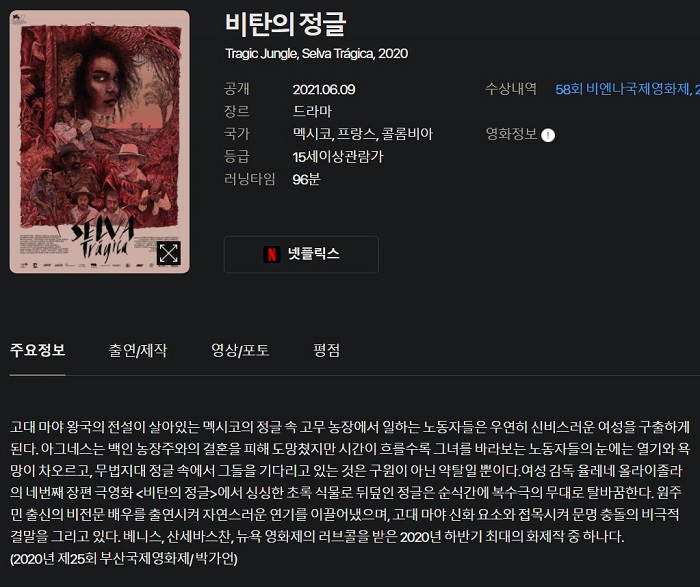The height and width of the screenshot is (587, 700).
Task: Expand the poster with the fullscreen arrows icon
Action: [x=169, y=253]
